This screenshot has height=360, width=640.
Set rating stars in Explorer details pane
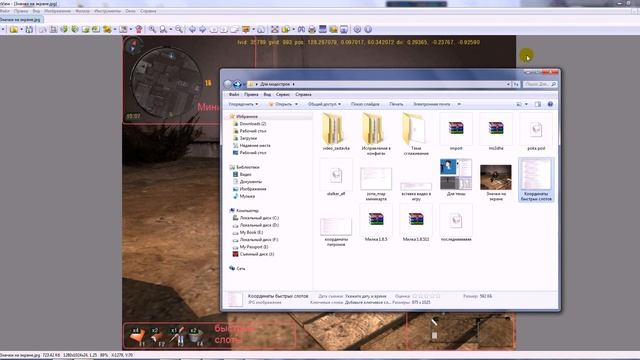pos(426,296)
